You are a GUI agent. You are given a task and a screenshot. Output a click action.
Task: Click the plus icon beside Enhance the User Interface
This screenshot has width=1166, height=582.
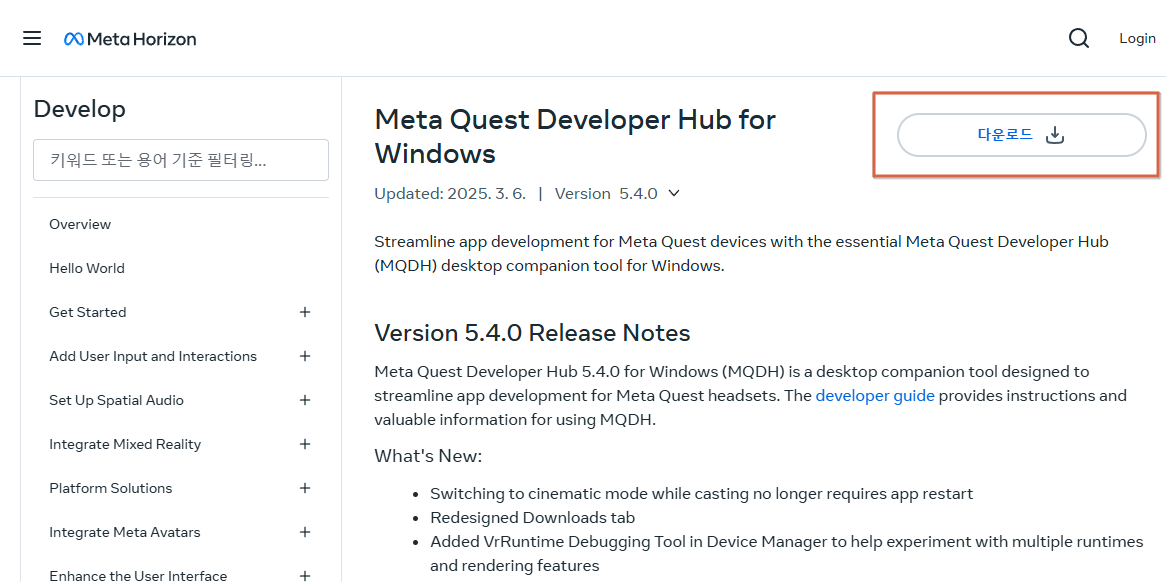click(x=305, y=575)
